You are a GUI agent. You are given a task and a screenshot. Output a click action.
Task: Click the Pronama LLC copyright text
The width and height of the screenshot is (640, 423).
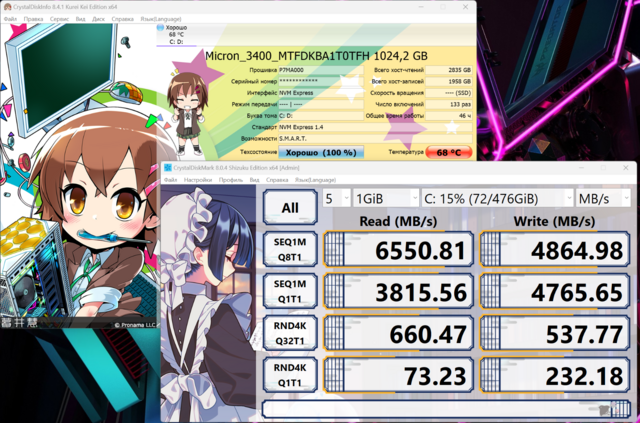pyautogui.click(x=134, y=325)
